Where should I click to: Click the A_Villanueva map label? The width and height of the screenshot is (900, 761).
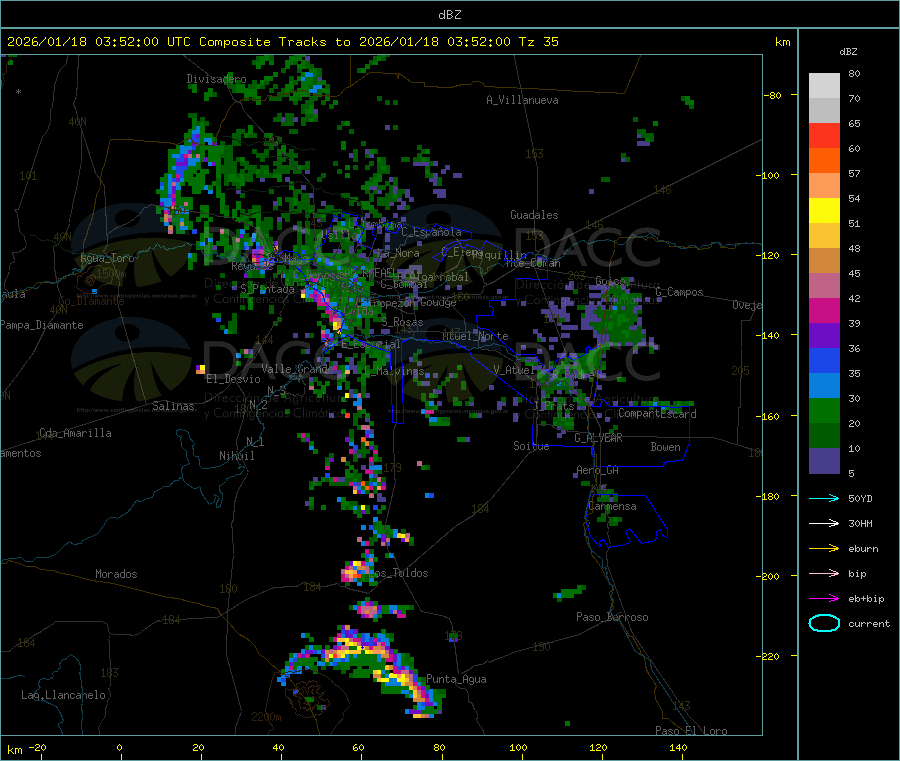(x=522, y=100)
